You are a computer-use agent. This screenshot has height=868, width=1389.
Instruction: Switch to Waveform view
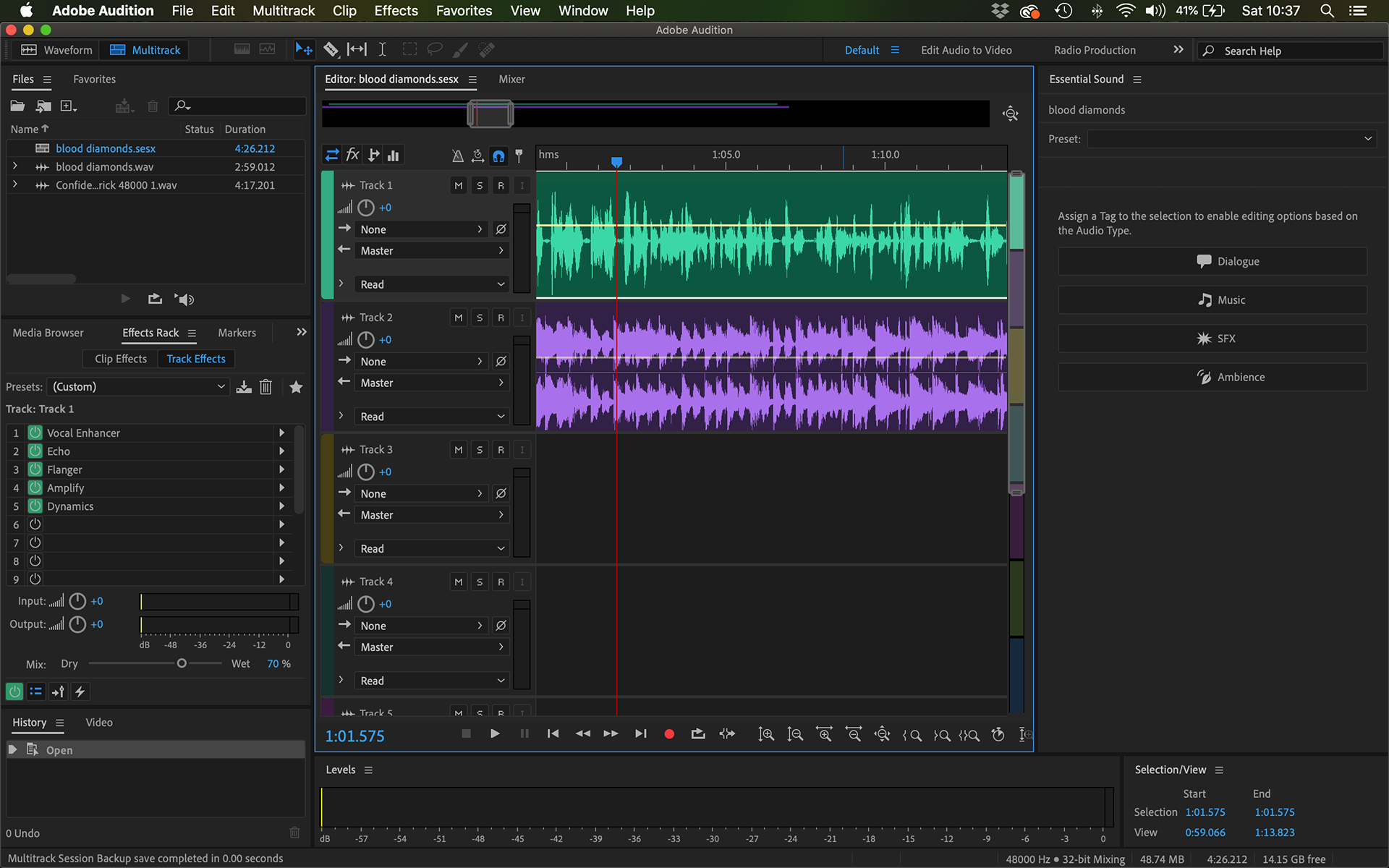pos(57,50)
